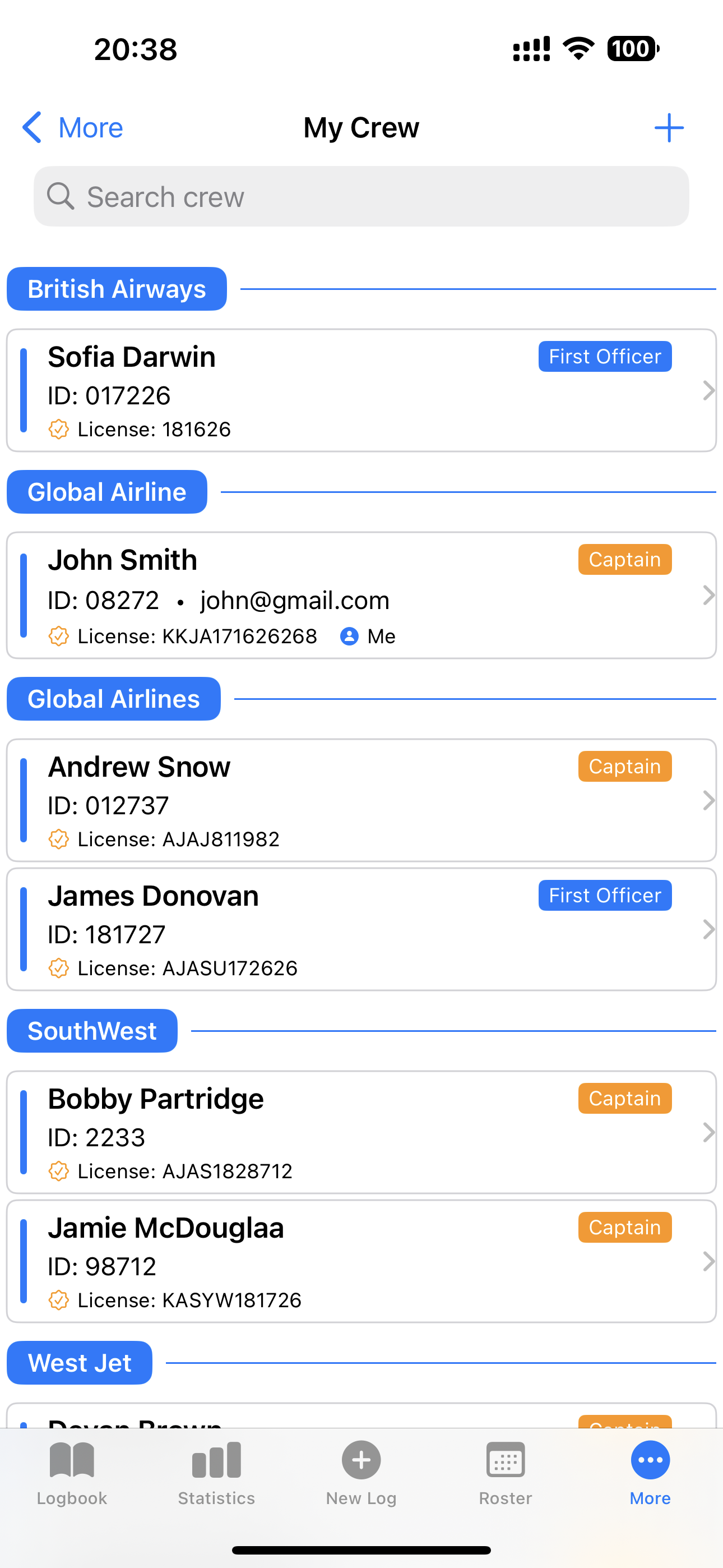Screen dimensions: 723x1568
Task: Tap the Captain badge on Jamie McDouglaa
Action: 624,1227
